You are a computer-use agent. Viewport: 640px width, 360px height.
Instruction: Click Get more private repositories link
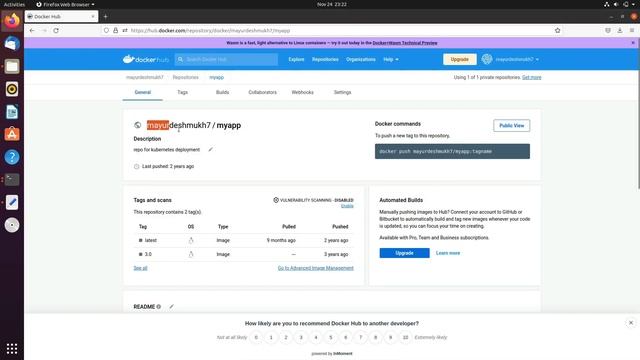(531, 77)
